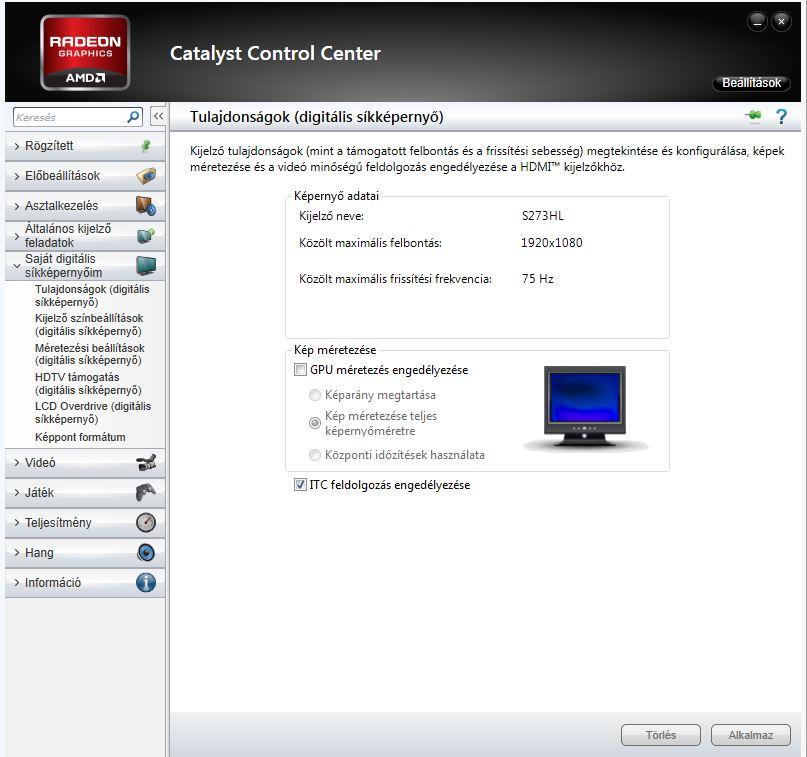Open Kijelző színbeállítások (digitális síkképernyő)
The height and width of the screenshot is (757, 807).
[x=89, y=325]
